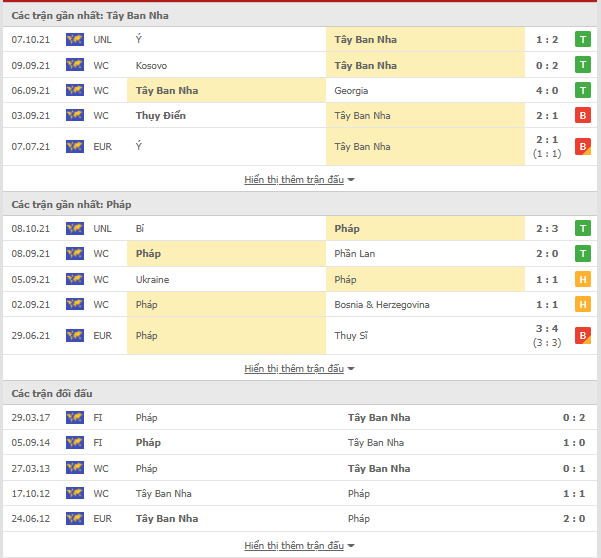Screen dimensions: 601x558
Task: Click the flag icon in the 24.06.12 EUR row
Action: click(75, 519)
